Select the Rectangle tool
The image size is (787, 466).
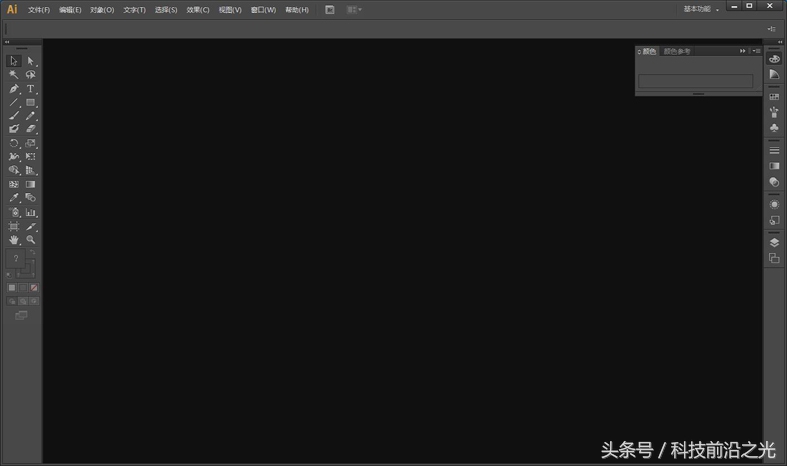coord(31,102)
